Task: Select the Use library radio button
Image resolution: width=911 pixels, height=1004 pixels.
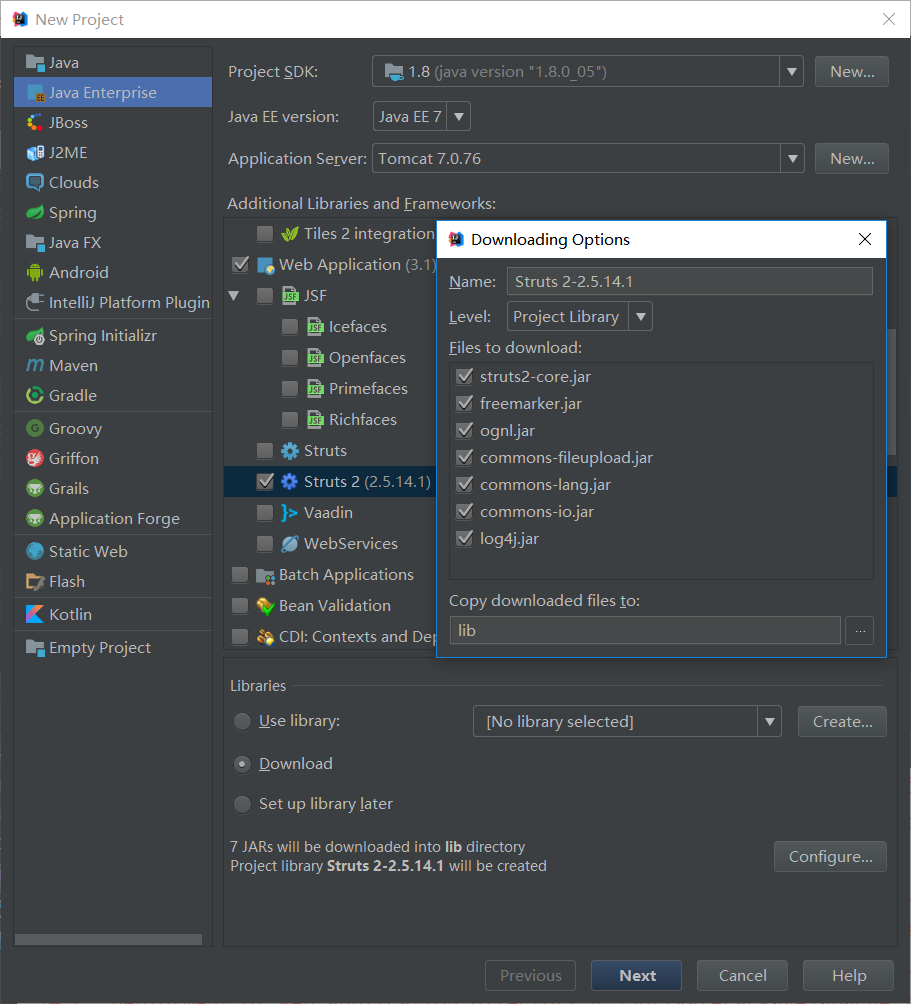Action: (x=242, y=722)
